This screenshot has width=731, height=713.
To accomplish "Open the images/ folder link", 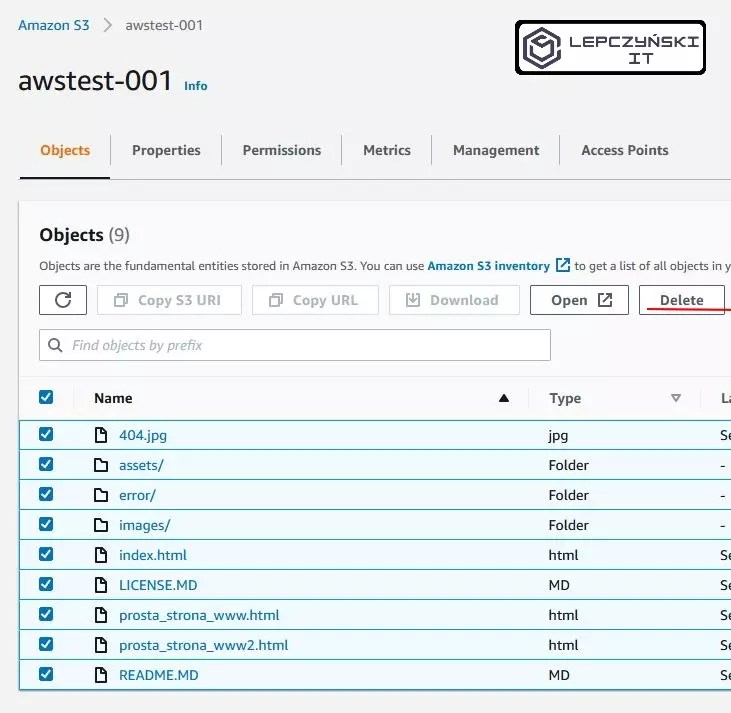I will [145, 525].
